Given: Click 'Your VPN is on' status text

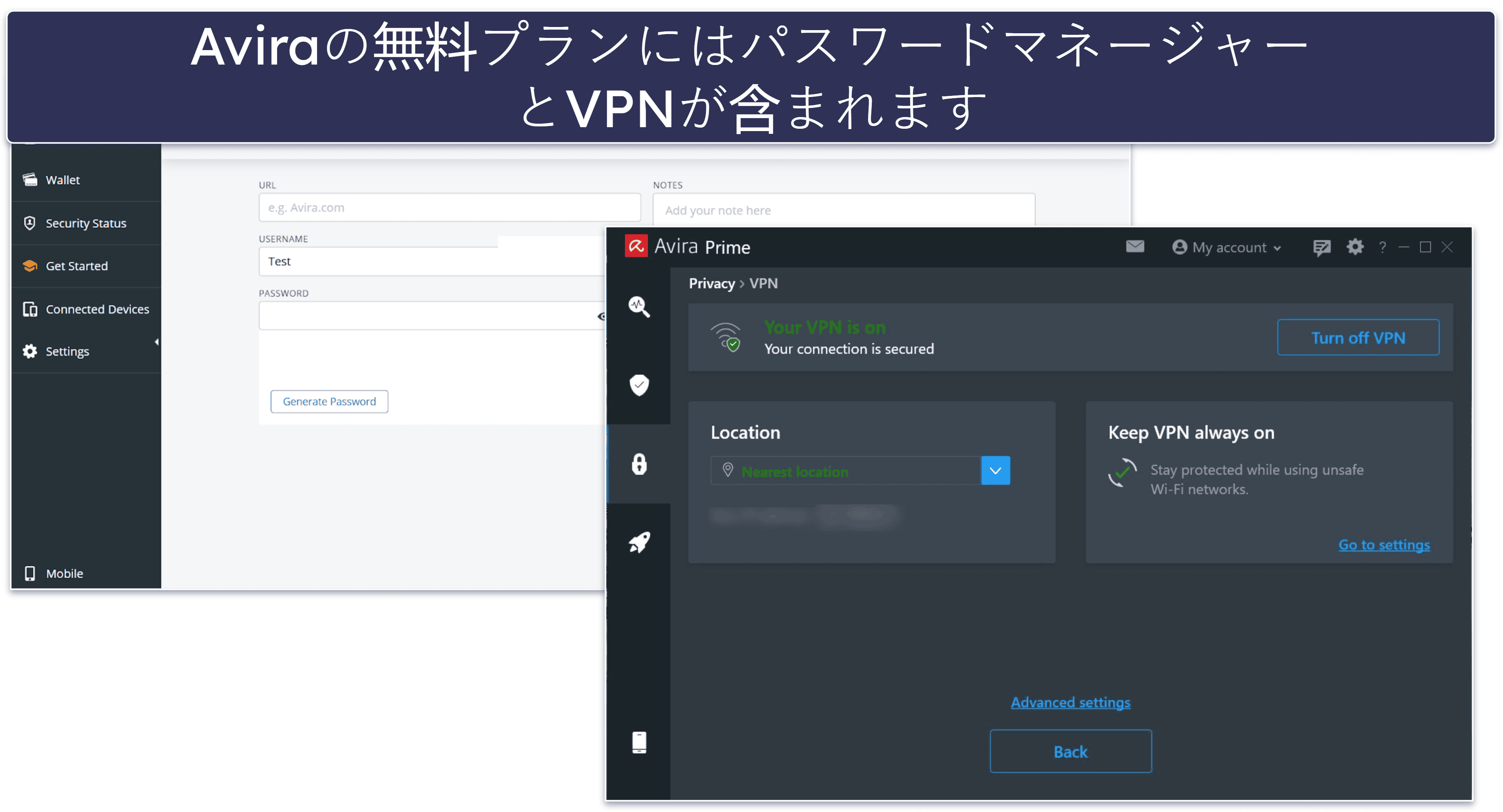Looking at the screenshot, I should (x=825, y=327).
